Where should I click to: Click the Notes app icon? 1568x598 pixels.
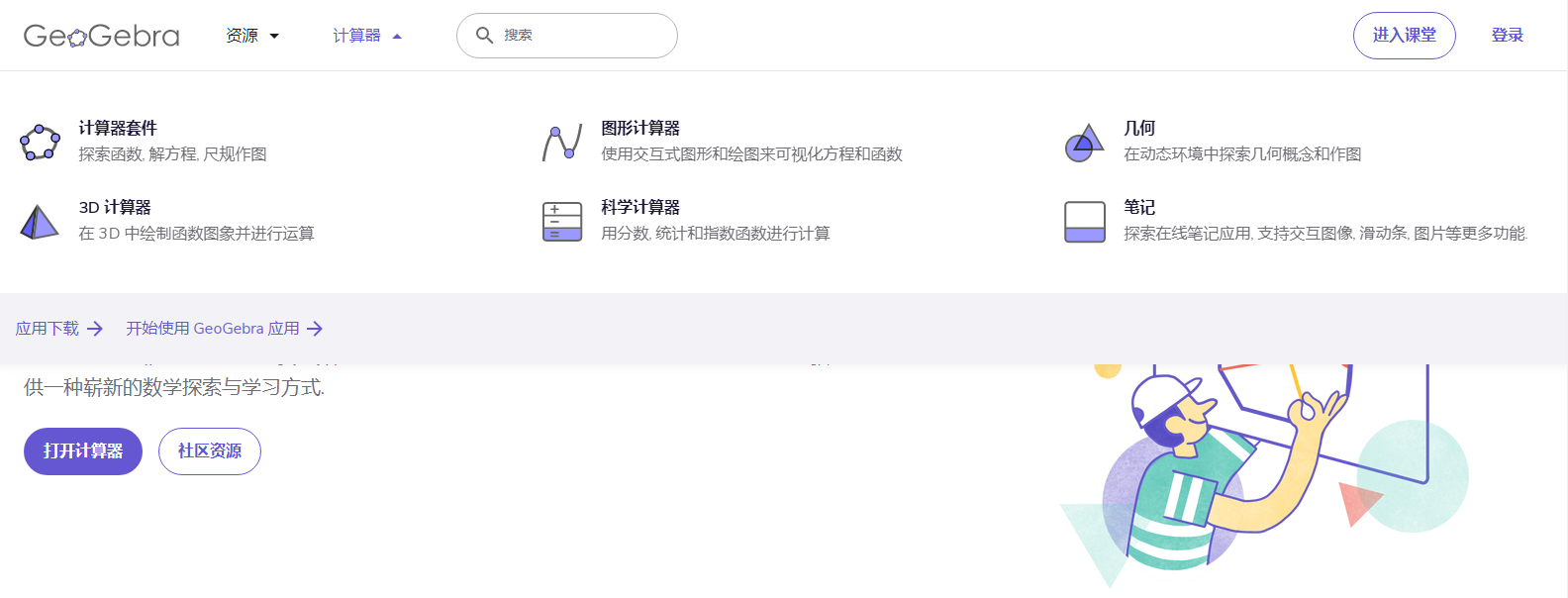(1084, 222)
